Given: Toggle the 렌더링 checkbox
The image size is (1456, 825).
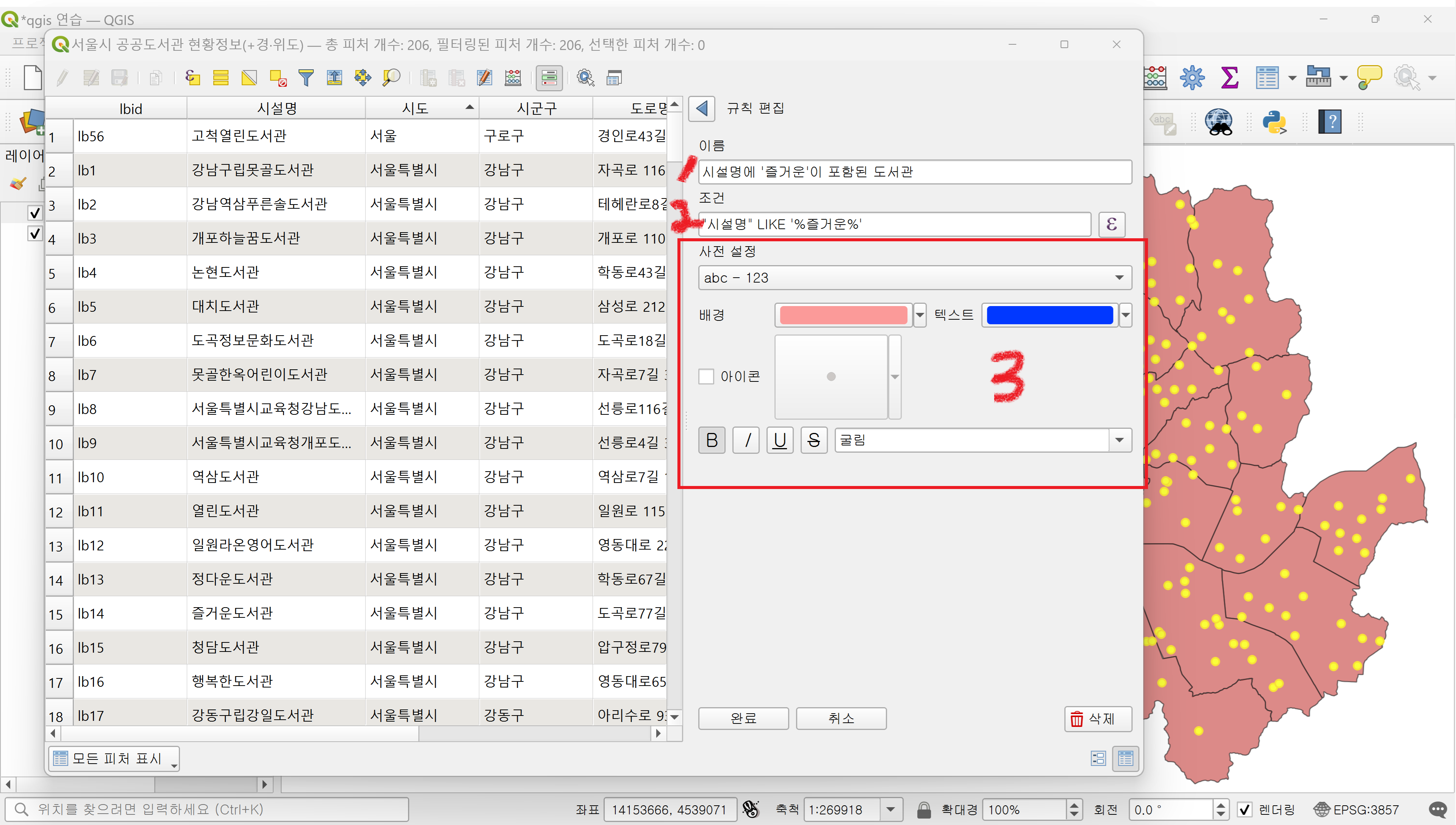Looking at the screenshot, I should [1245, 810].
